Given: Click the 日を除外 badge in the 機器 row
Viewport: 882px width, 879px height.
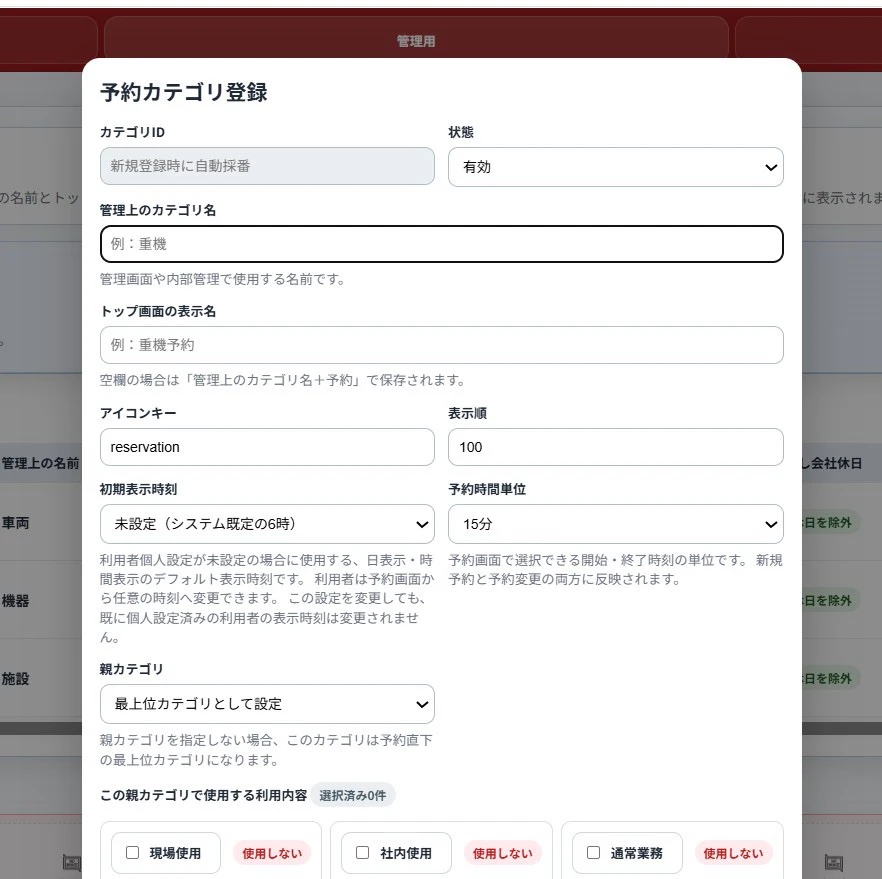Looking at the screenshot, I should point(831,601).
